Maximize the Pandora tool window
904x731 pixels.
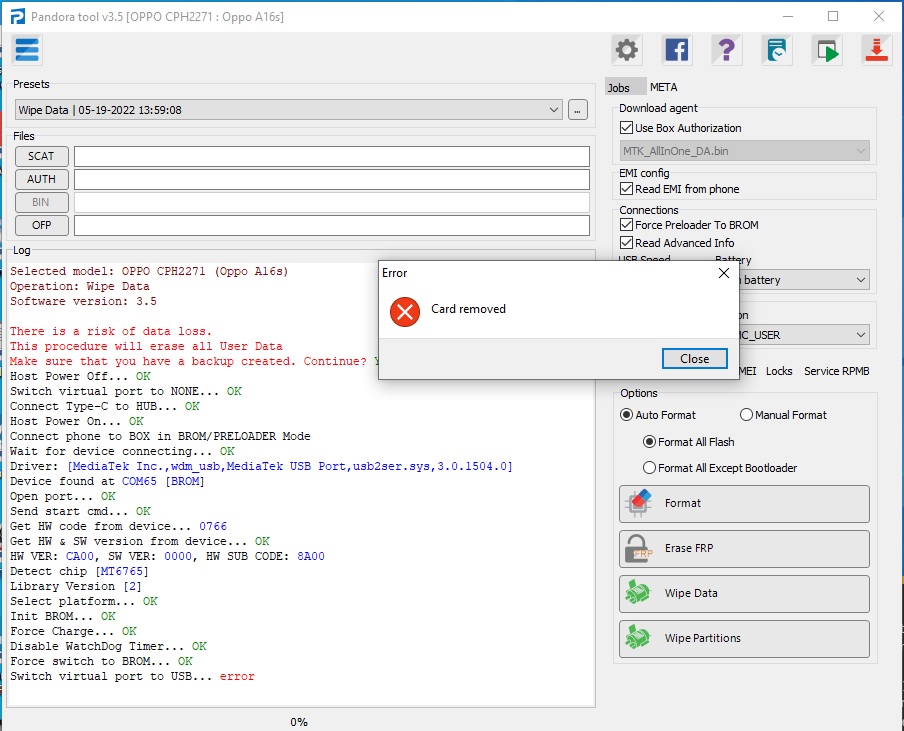833,16
